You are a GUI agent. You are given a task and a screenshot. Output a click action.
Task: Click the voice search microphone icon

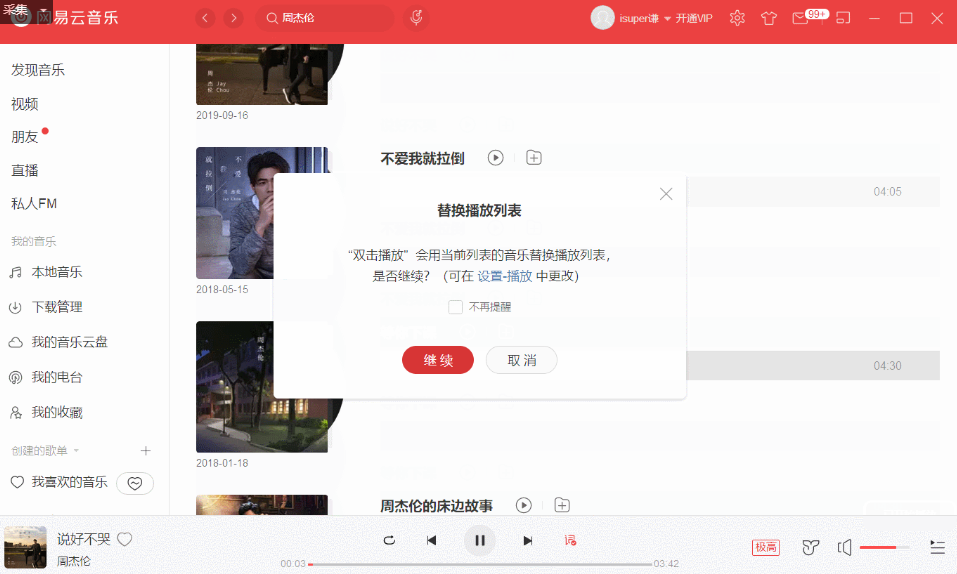coord(416,18)
